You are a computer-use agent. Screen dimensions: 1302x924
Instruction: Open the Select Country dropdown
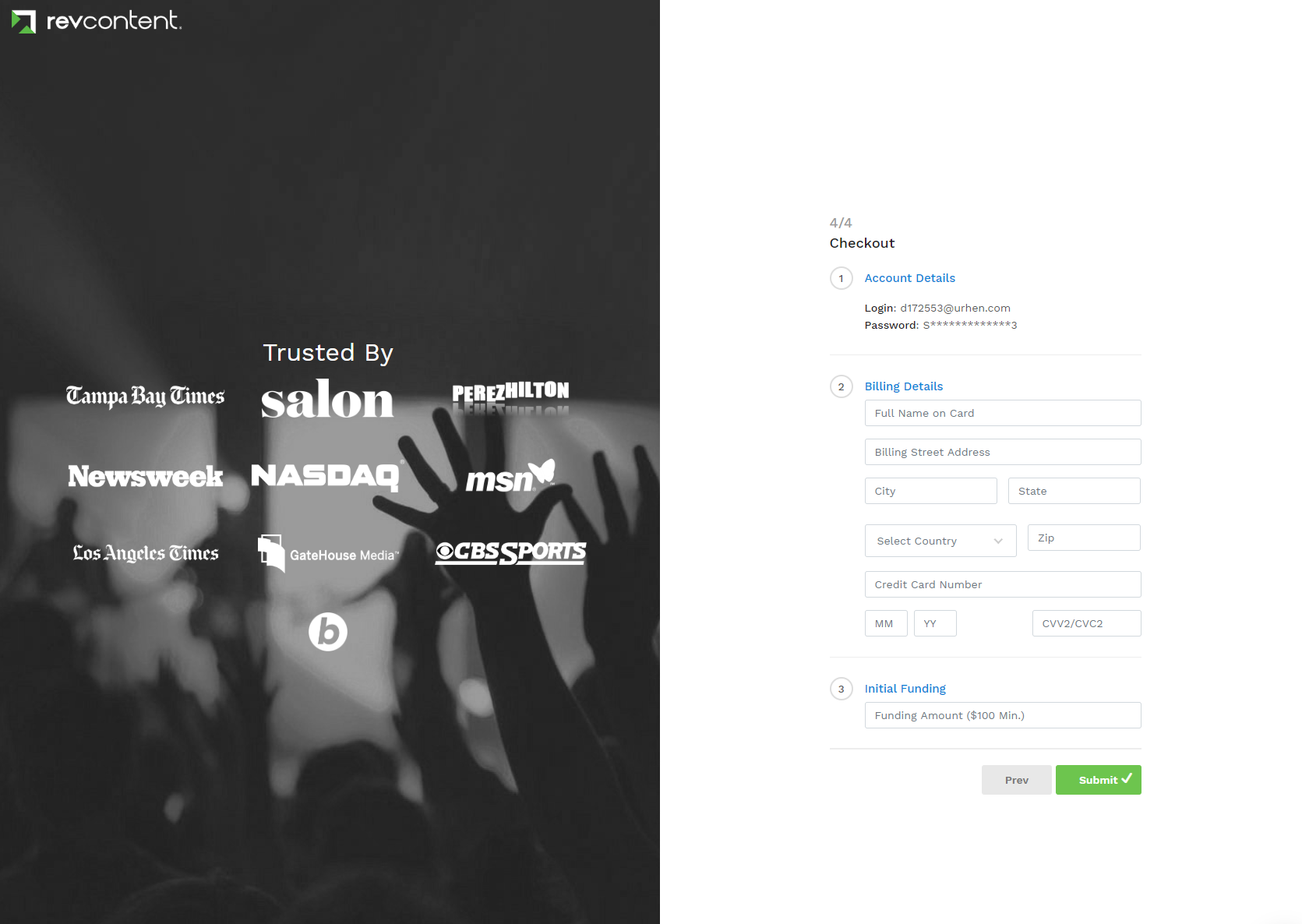pos(940,541)
